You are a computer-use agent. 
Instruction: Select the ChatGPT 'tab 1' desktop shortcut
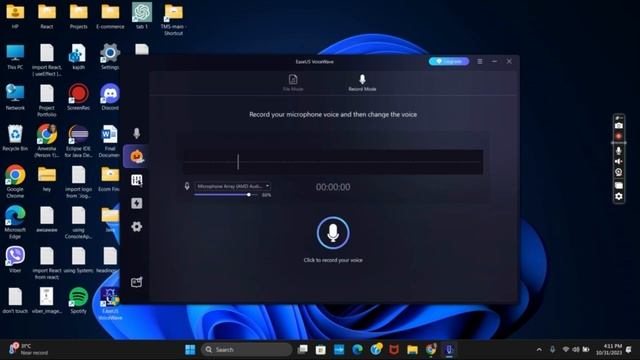click(142, 16)
